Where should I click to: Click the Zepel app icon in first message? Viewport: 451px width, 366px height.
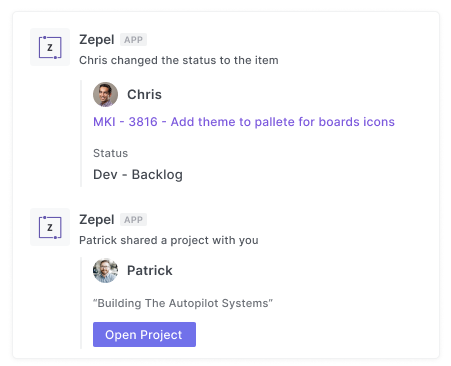click(x=50, y=47)
